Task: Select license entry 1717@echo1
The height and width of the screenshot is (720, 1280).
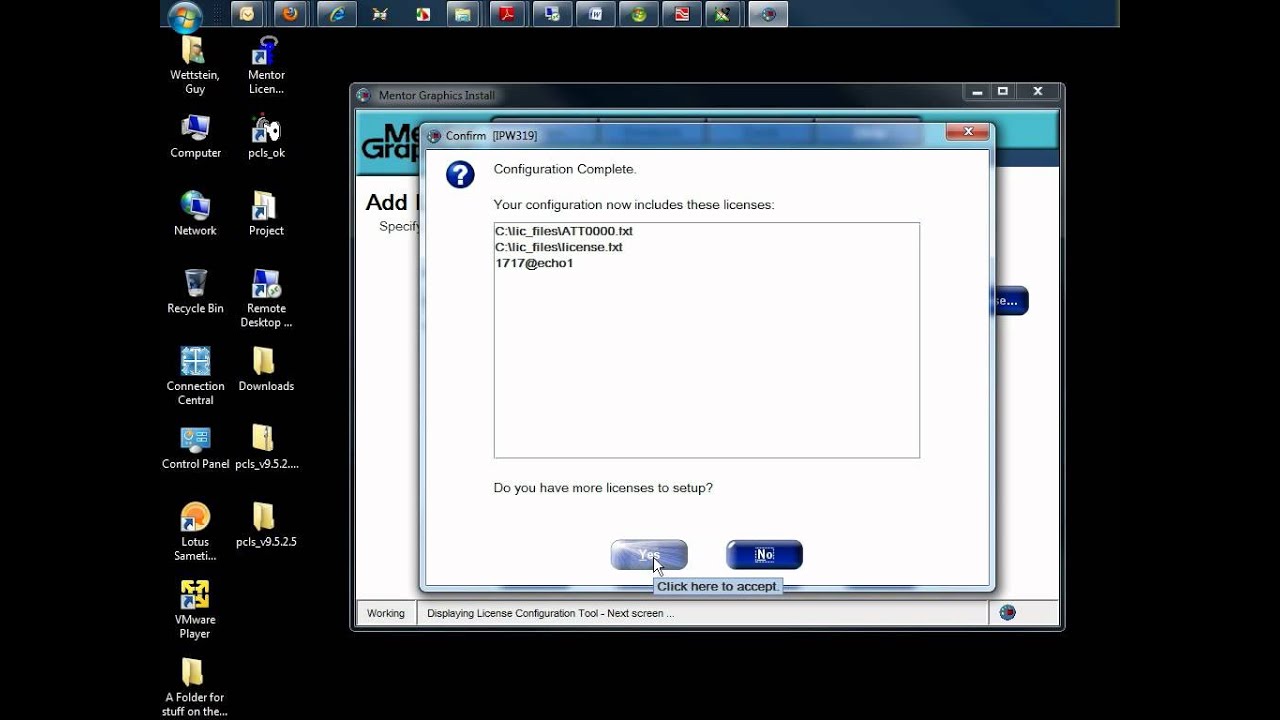Action: click(534, 263)
